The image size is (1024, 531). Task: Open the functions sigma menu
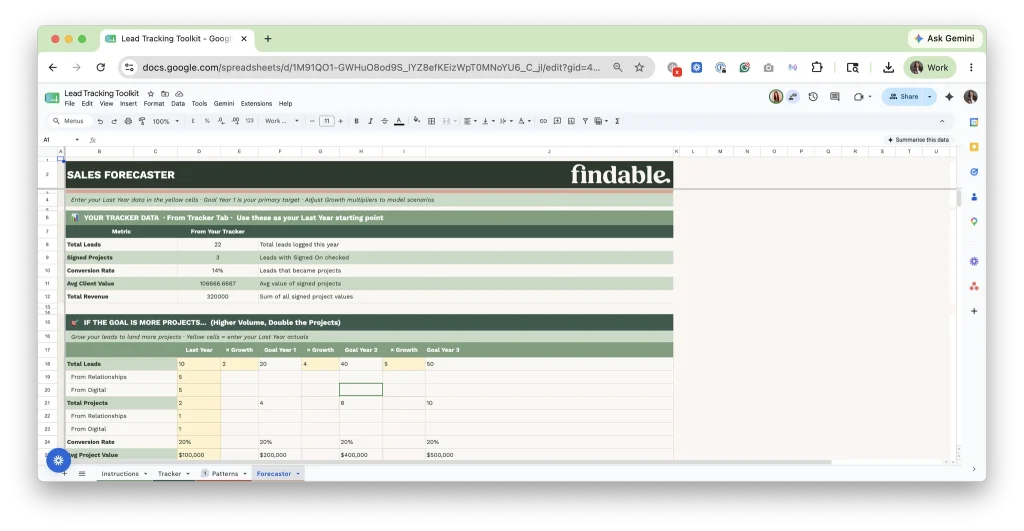pyautogui.click(x=617, y=121)
